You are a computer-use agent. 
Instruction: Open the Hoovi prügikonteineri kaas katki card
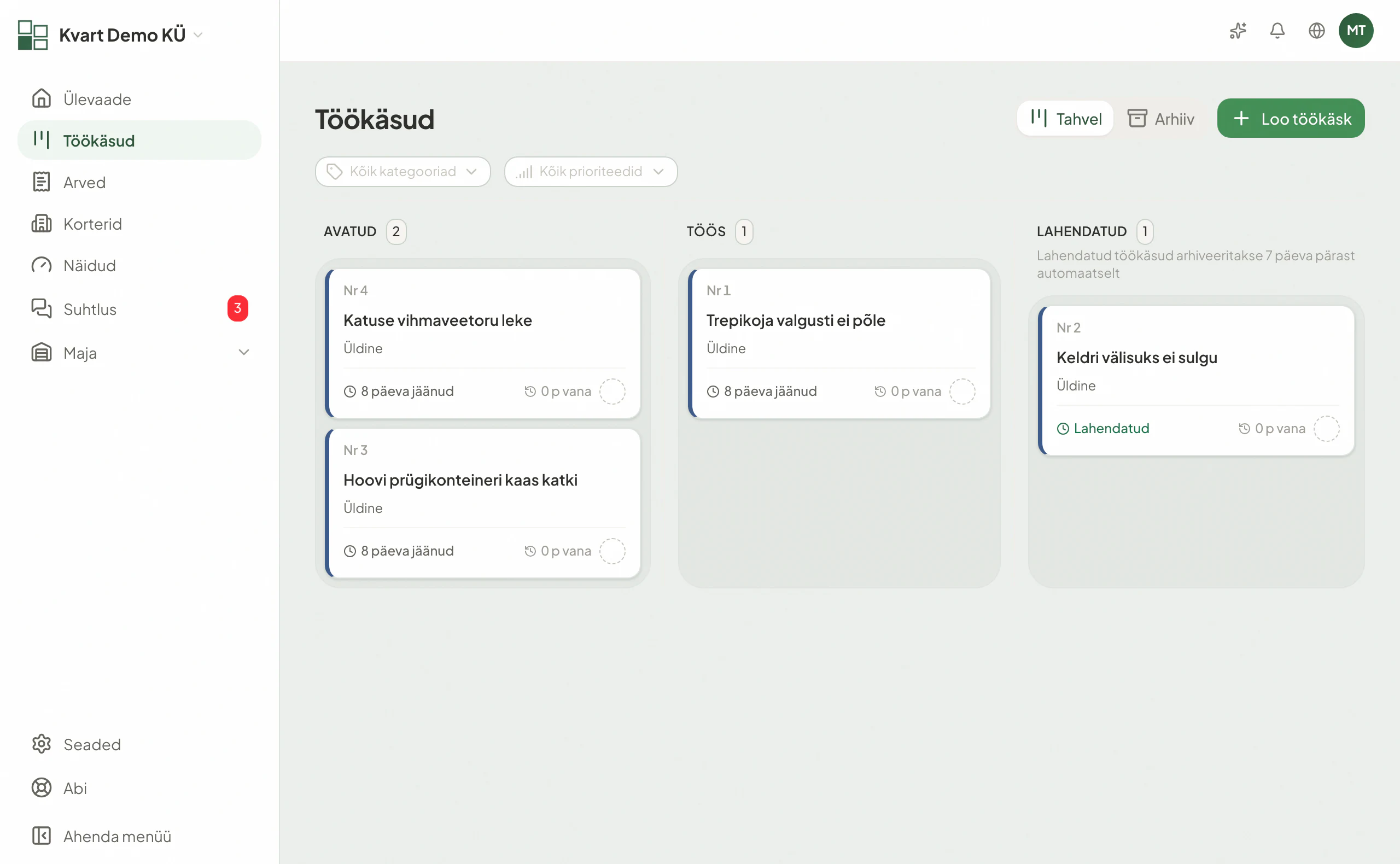pyautogui.click(x=483, y=504)
